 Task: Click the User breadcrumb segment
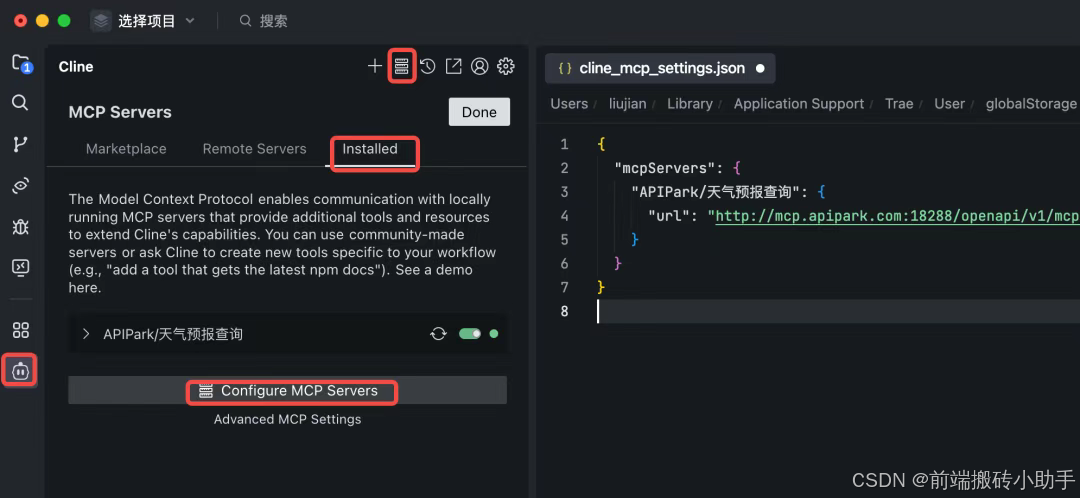click(x=949, y=104)
